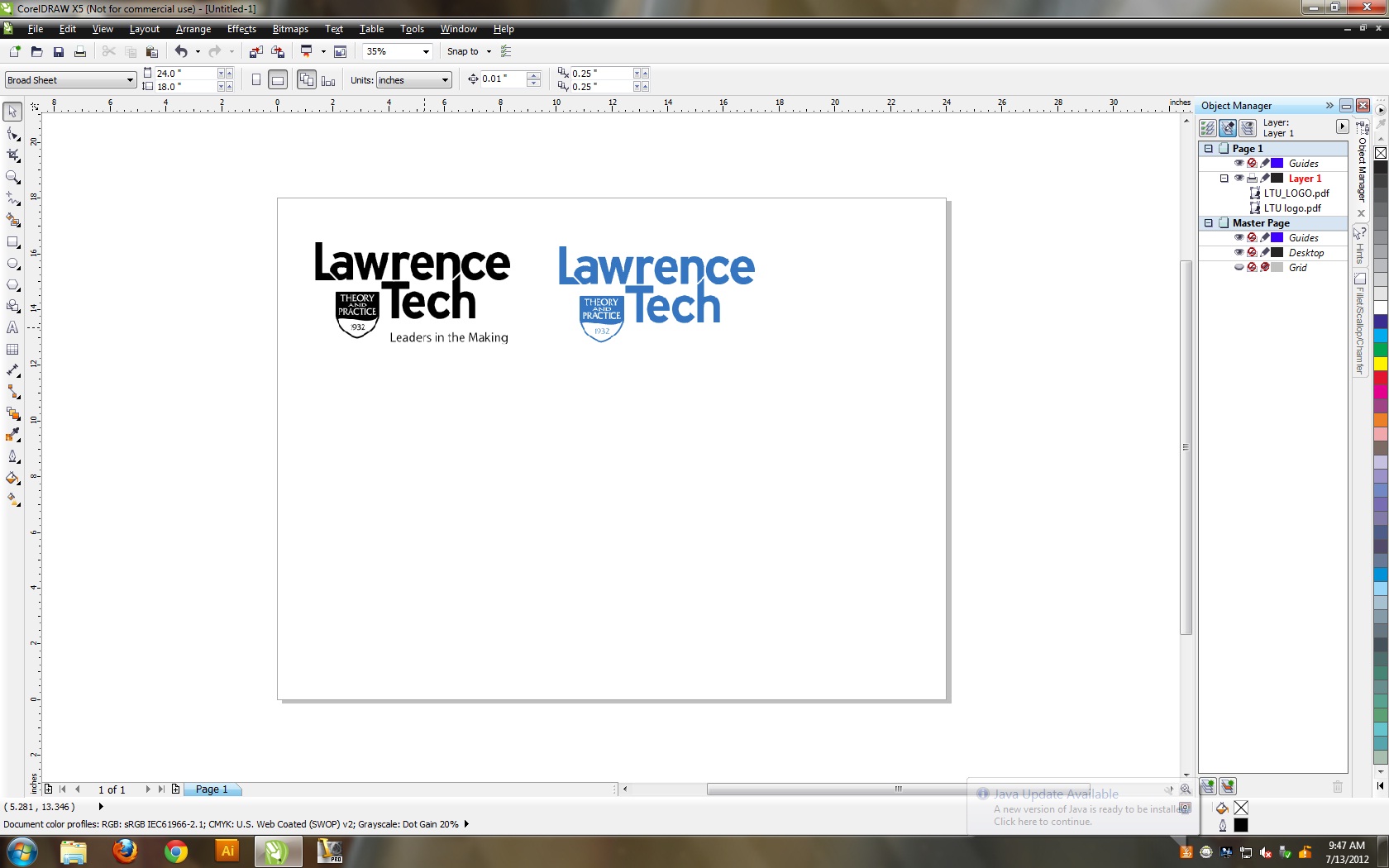Screen dimensions: 1389x868
Task: Set Landscape page orientation
Action: pyautogui.click(x=278, y=80)
